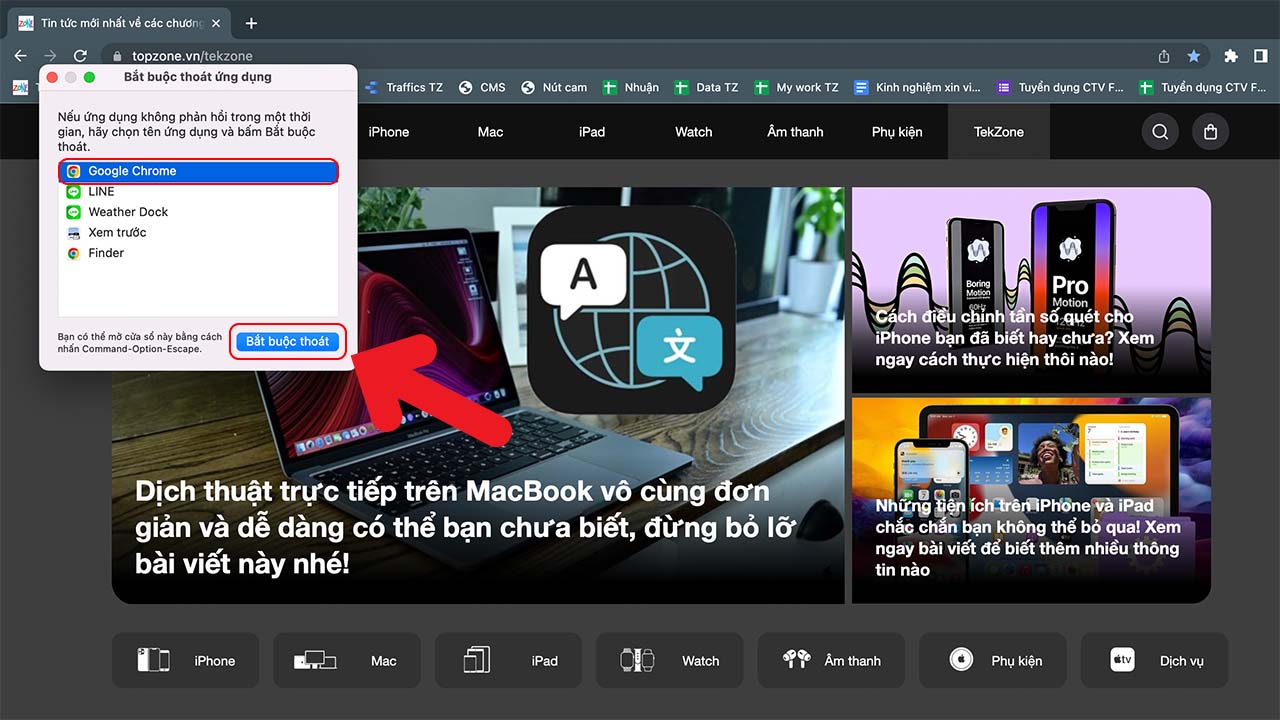Open the My work TZ bookmark

pos(797,88)
